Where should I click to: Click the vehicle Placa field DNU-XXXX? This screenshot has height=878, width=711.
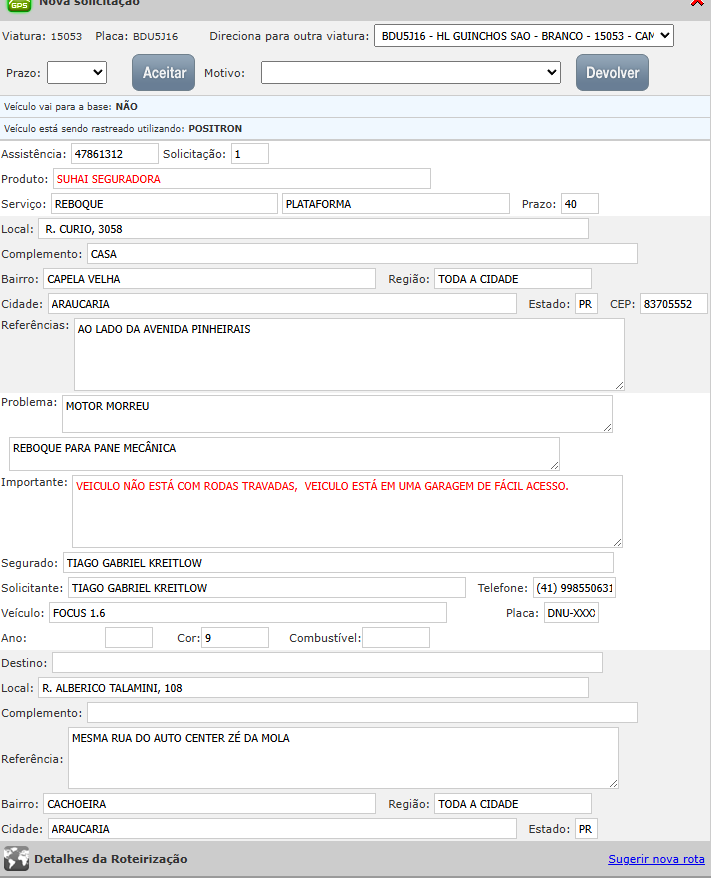(x=571, y=613)
